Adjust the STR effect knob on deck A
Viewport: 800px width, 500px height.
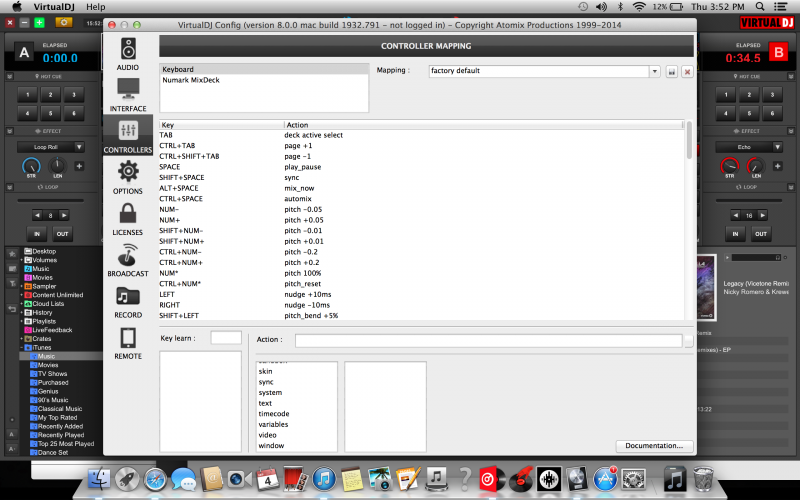tap(30, 165)
